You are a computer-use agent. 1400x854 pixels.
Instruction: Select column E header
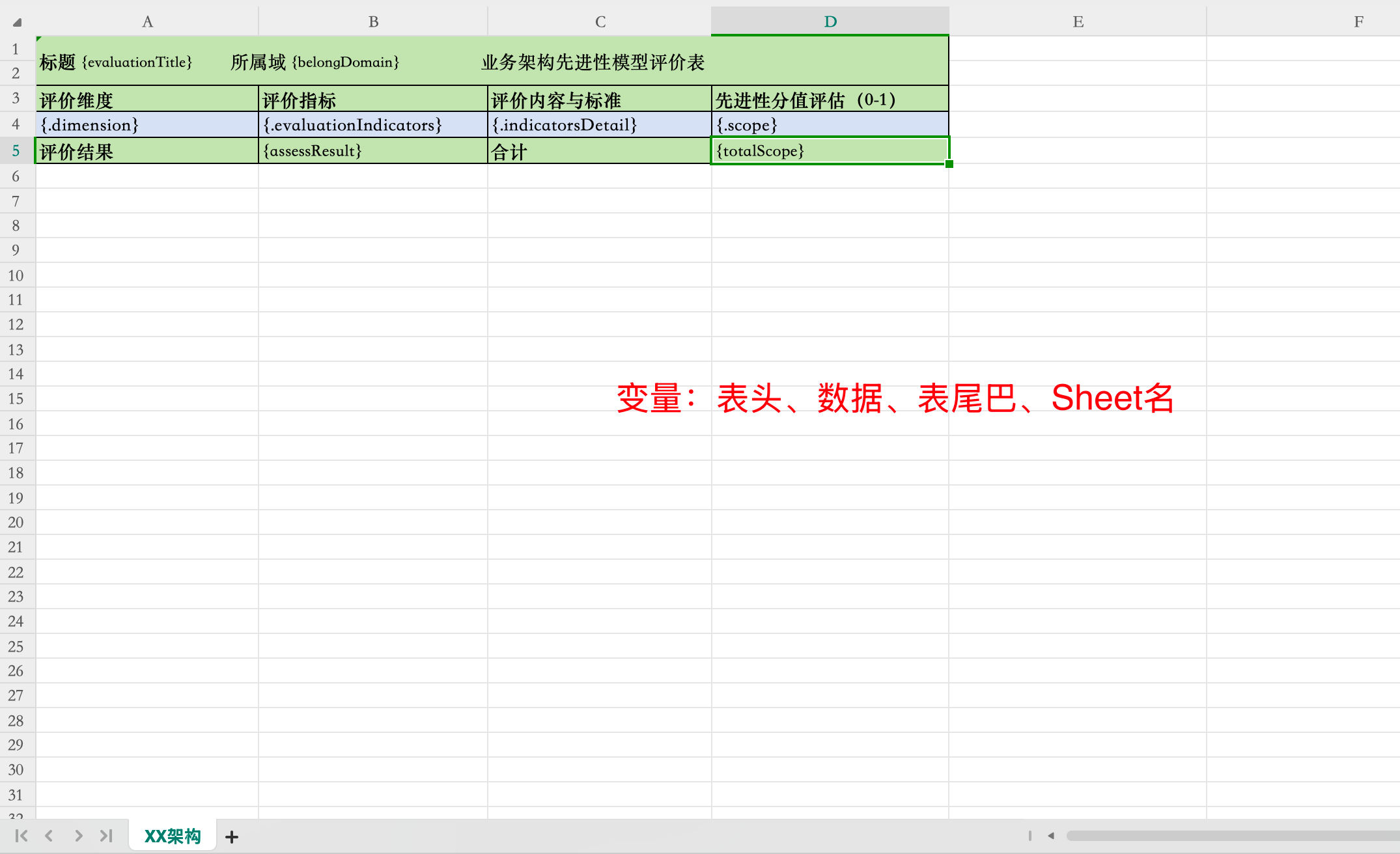tap(1078, 21)
